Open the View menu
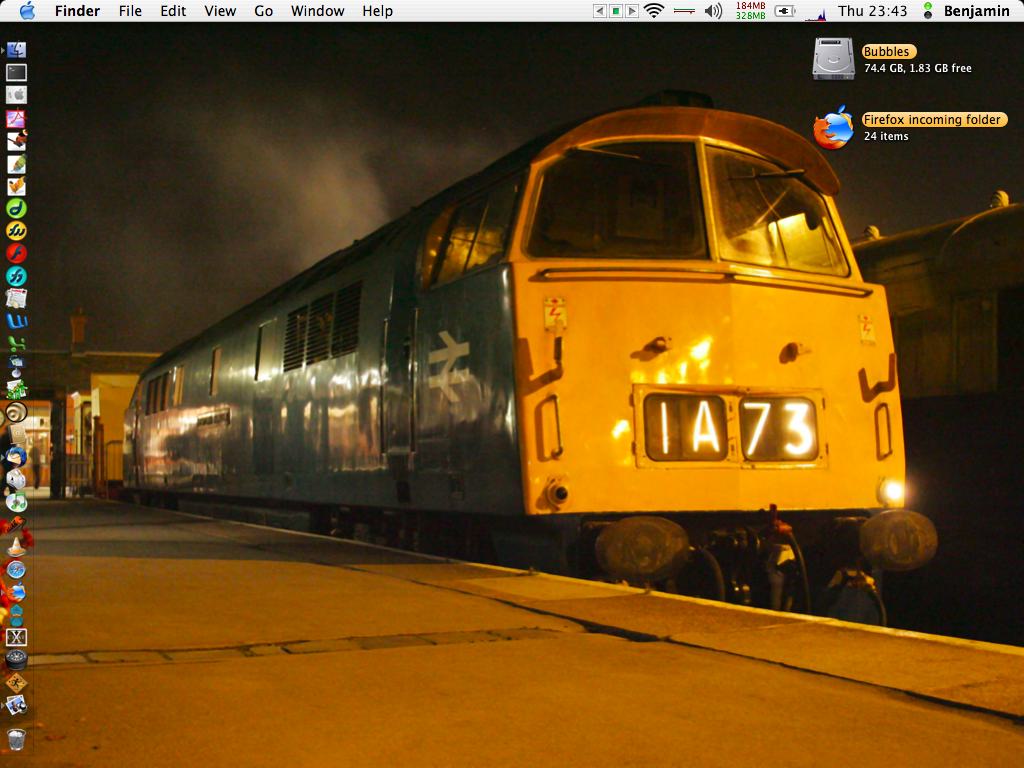The height and width of the screenshot is (768, 1024). click(220, 11)
